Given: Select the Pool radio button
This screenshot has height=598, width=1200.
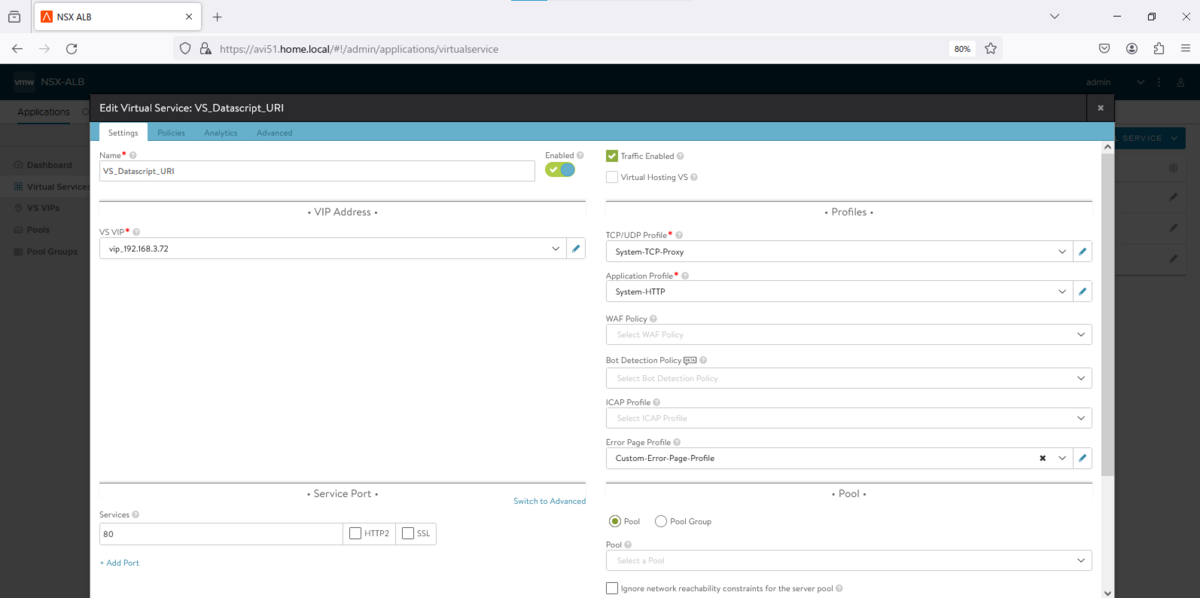Looking at the screenshot, I should [615, 521].
